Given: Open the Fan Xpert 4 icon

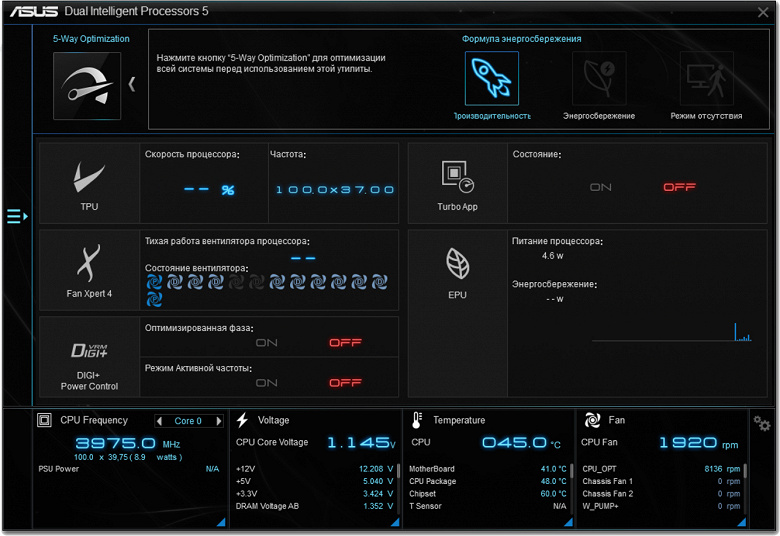Looking at the screenshot, I should [x=89, y=263].
